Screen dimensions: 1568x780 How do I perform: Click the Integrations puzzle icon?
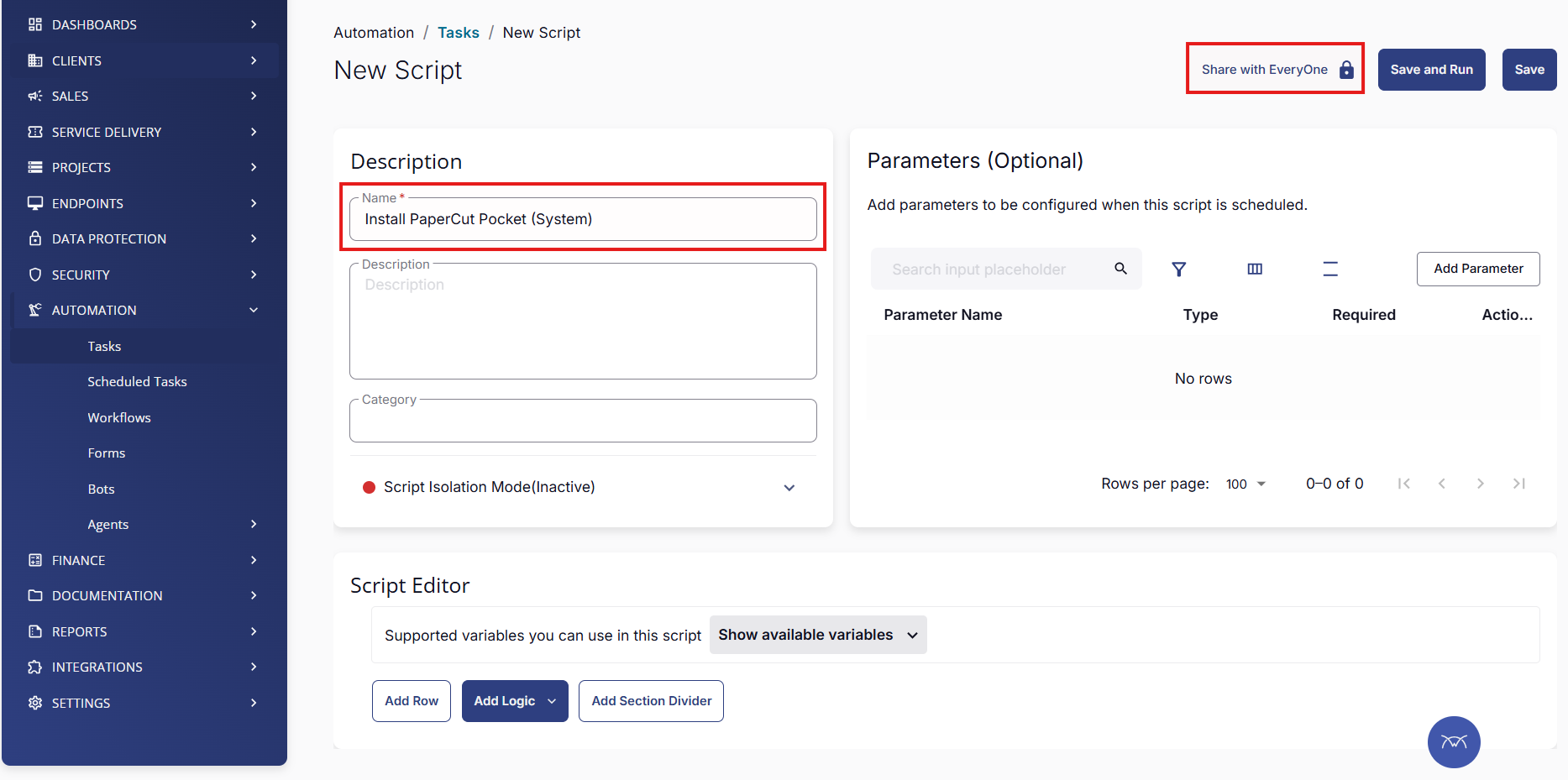pyautogui.click(x=35, y=667)
